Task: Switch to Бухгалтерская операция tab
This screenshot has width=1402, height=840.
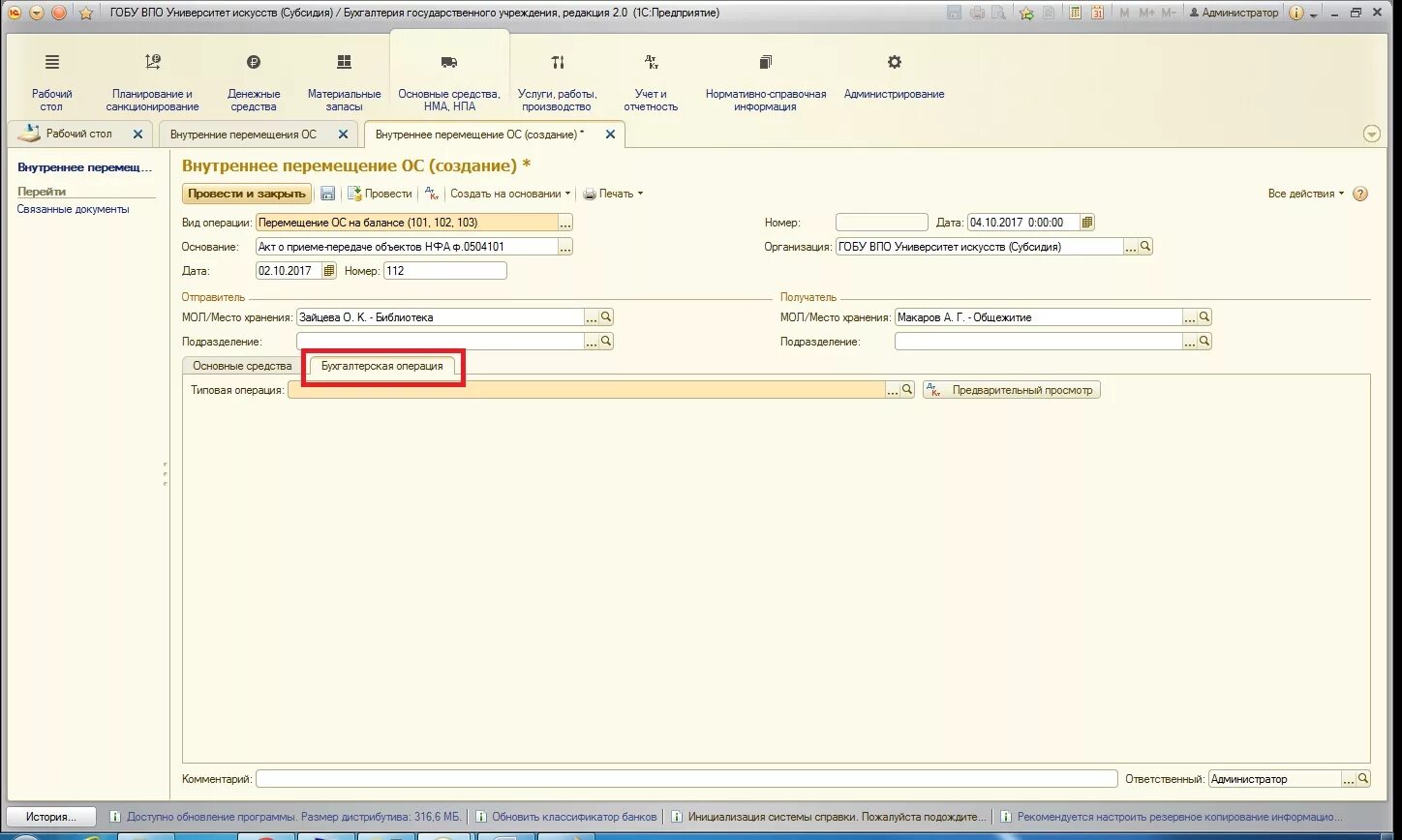Action: (x=381, y=366)
